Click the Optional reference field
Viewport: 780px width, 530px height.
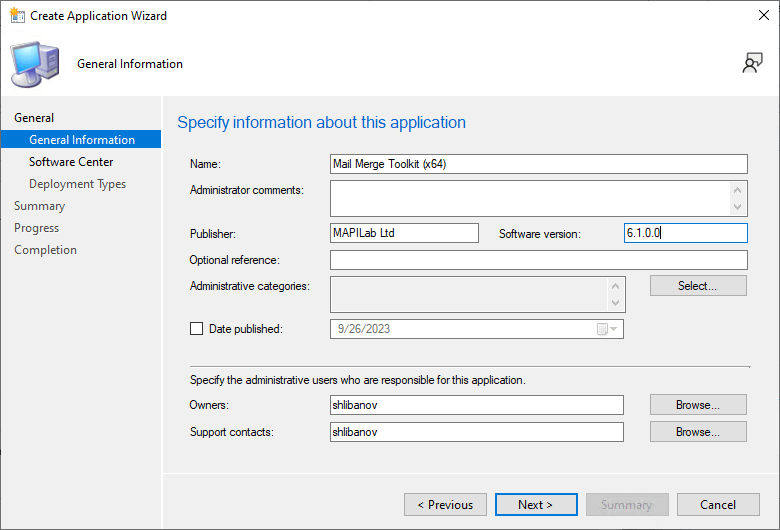pyautogui.click(x=538, y=260)
